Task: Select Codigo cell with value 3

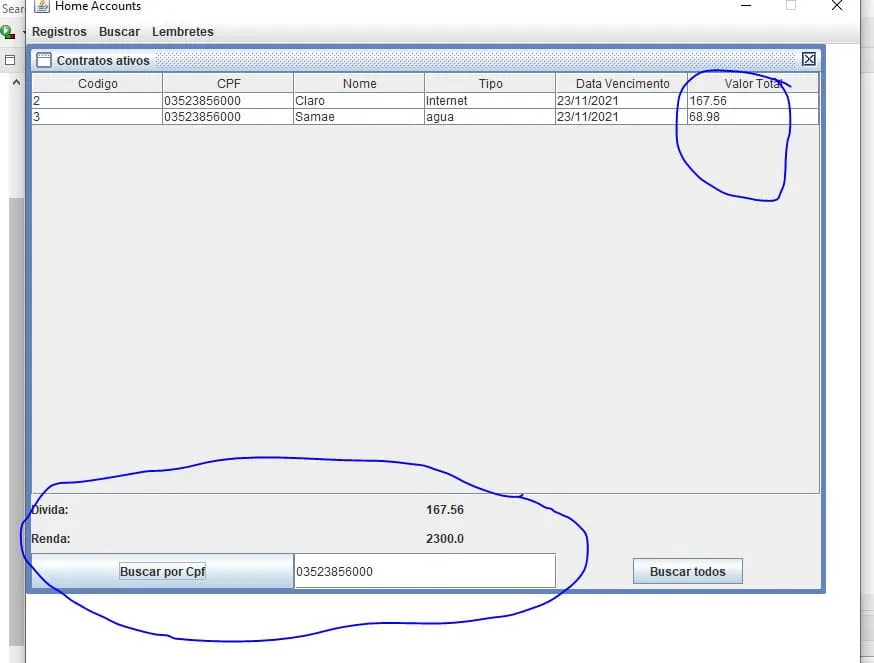Action: [x=98, y=117]
